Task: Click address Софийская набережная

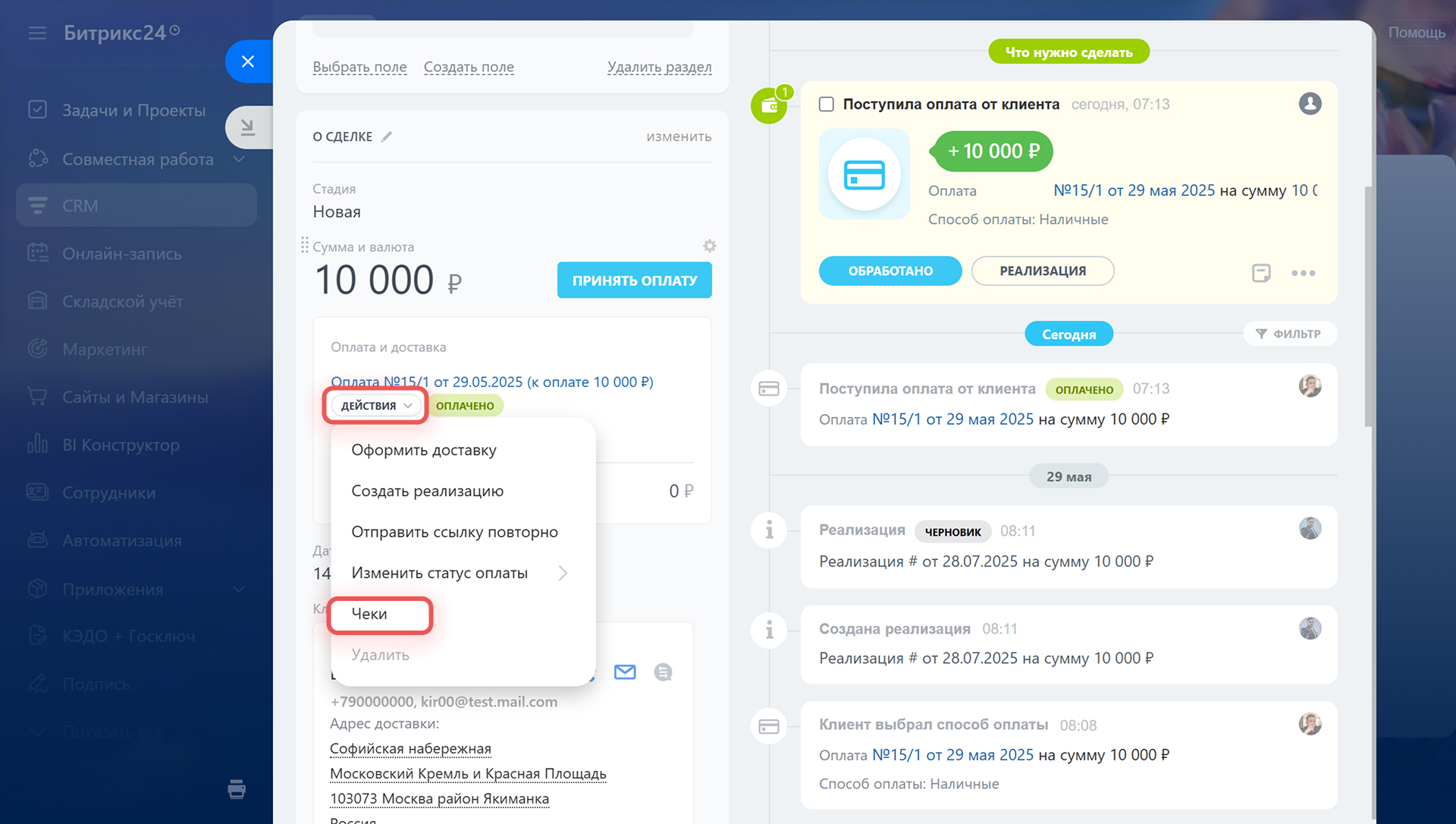Action: pos(410,749)
